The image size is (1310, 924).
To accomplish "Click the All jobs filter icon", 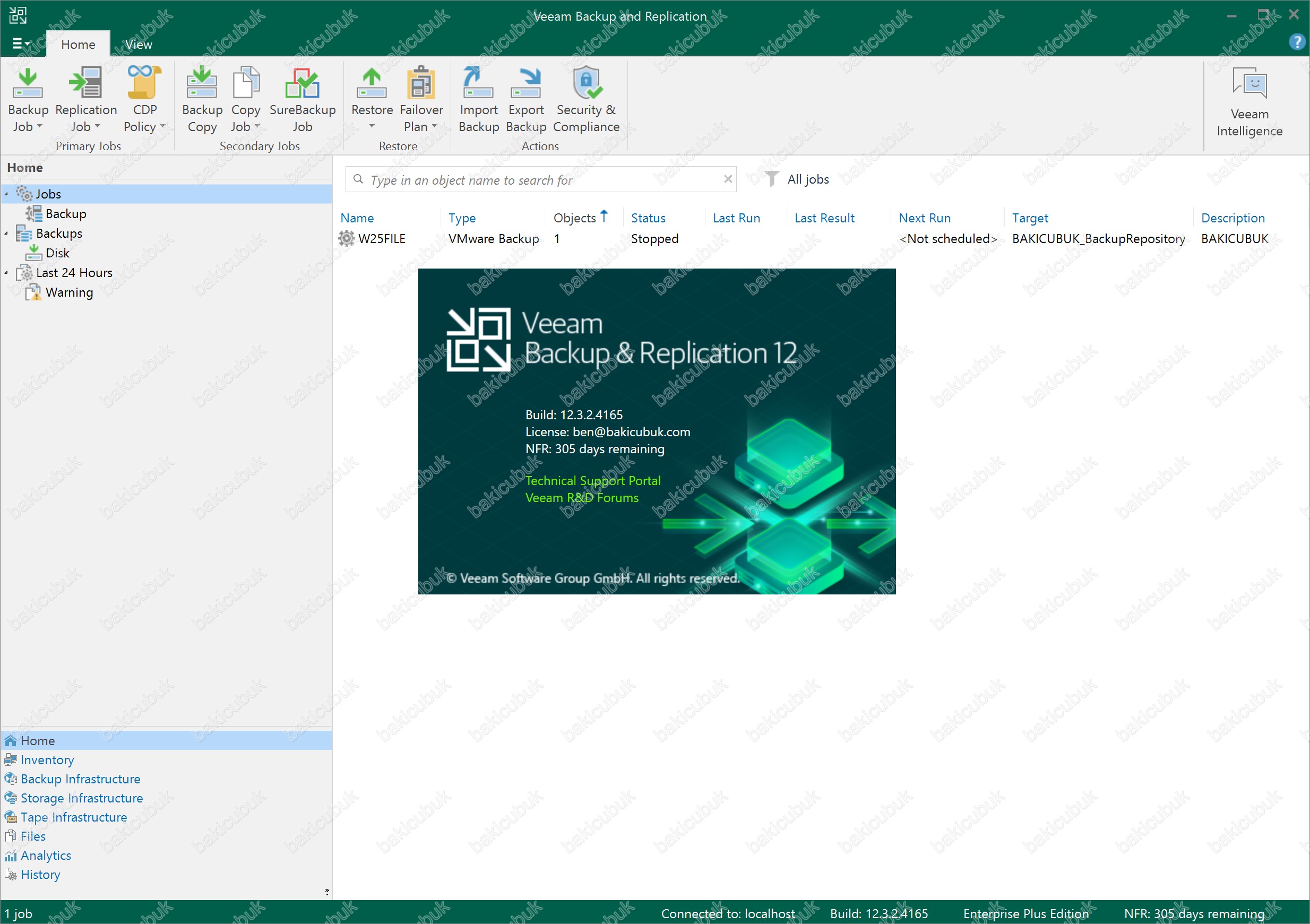I will (771, 179).
